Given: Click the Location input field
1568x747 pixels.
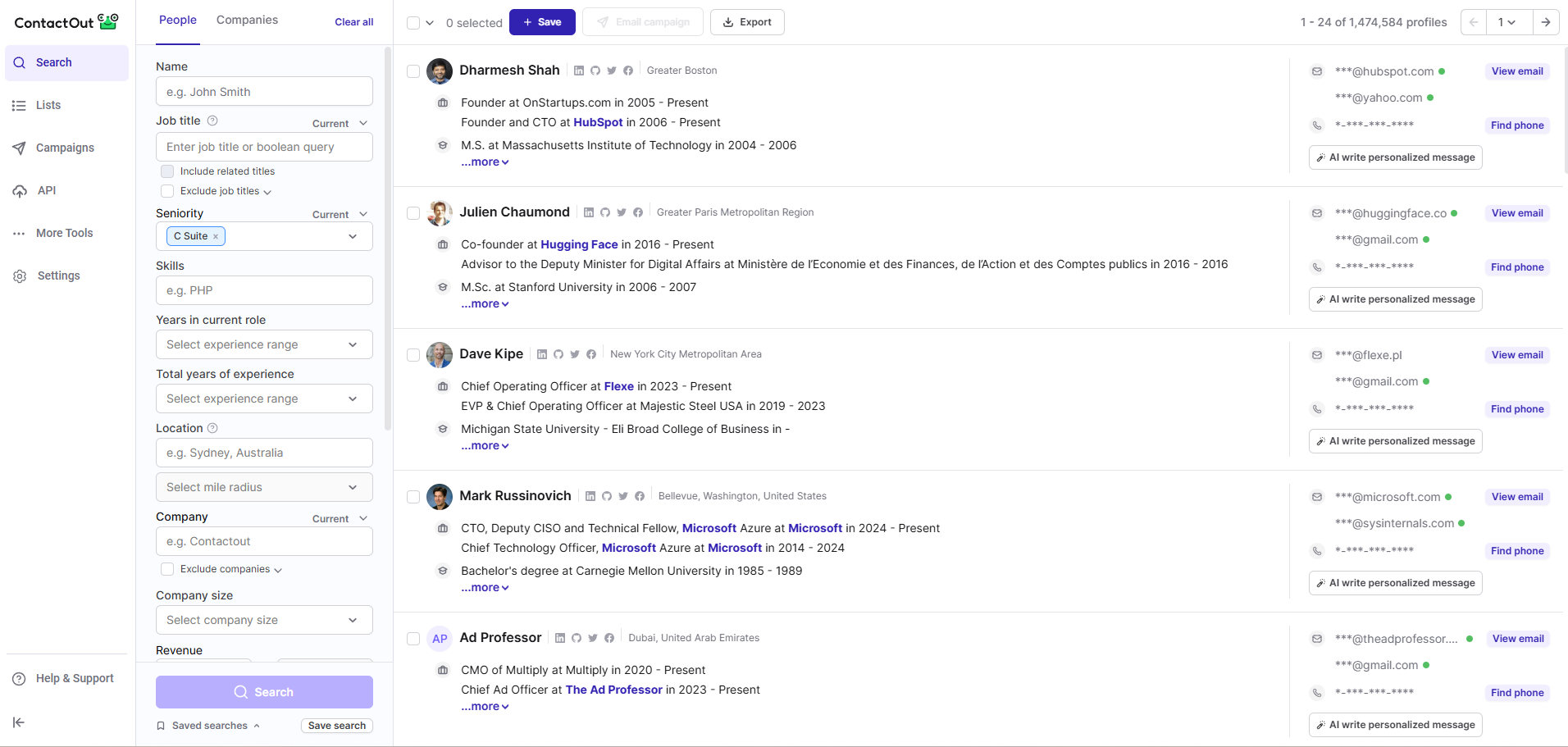Looking at the screenshot, I should (264, 453).
